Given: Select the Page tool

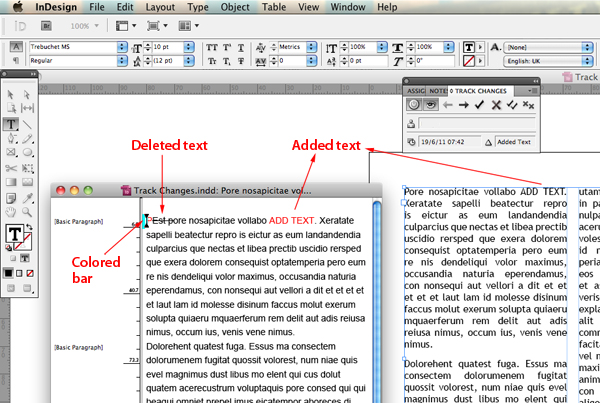Looking at the screenshot, I should (x=11, y=109).
